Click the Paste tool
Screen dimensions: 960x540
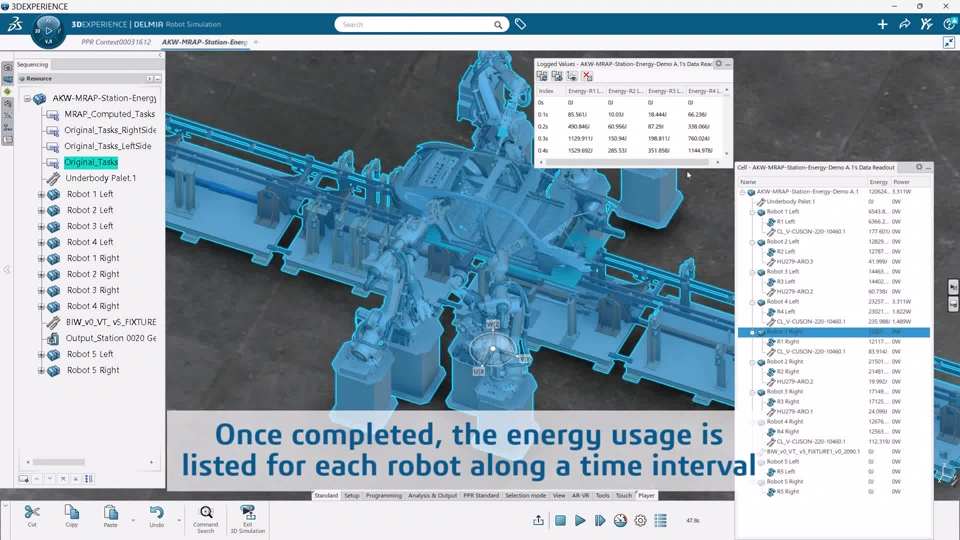[110, 516]
